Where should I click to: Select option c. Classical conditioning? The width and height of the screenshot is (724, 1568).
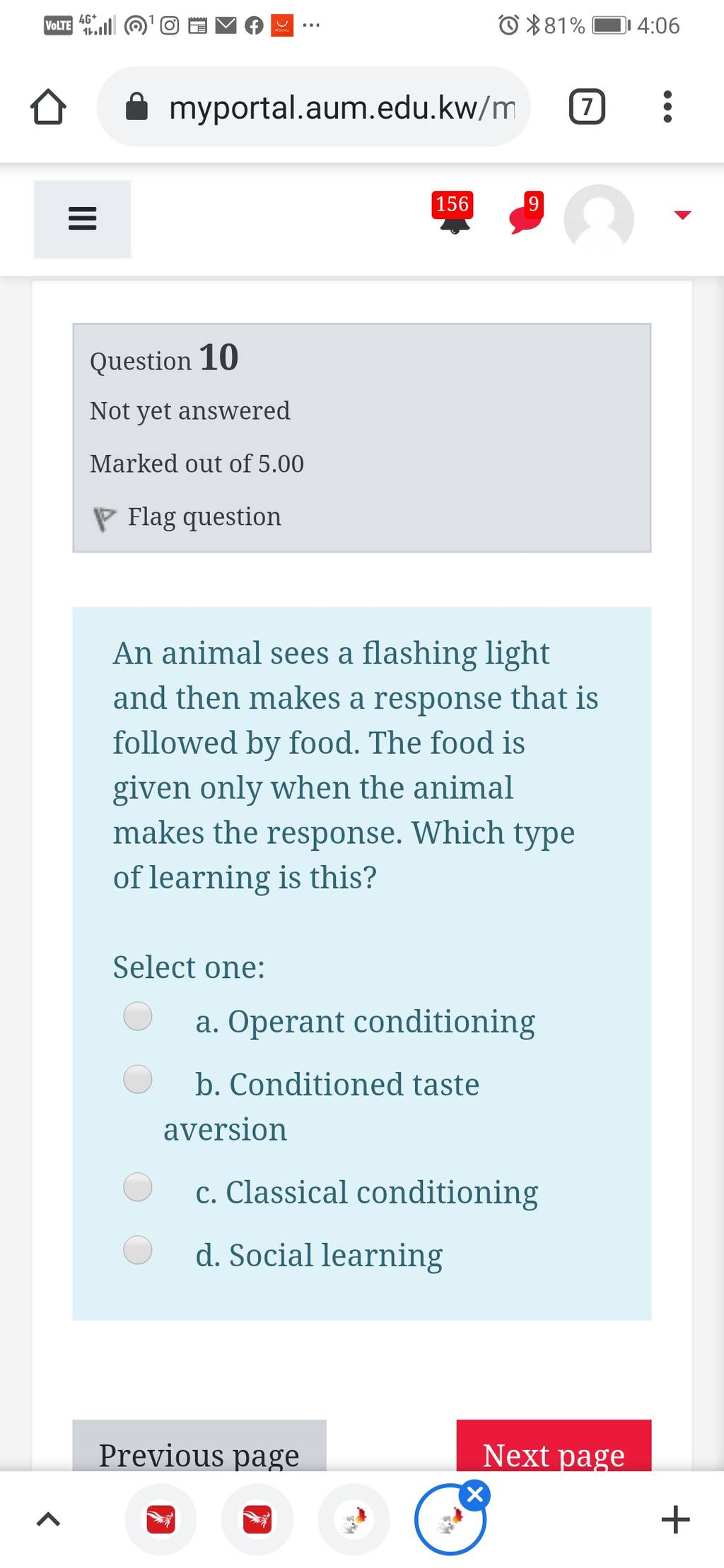pos(138,1186)
